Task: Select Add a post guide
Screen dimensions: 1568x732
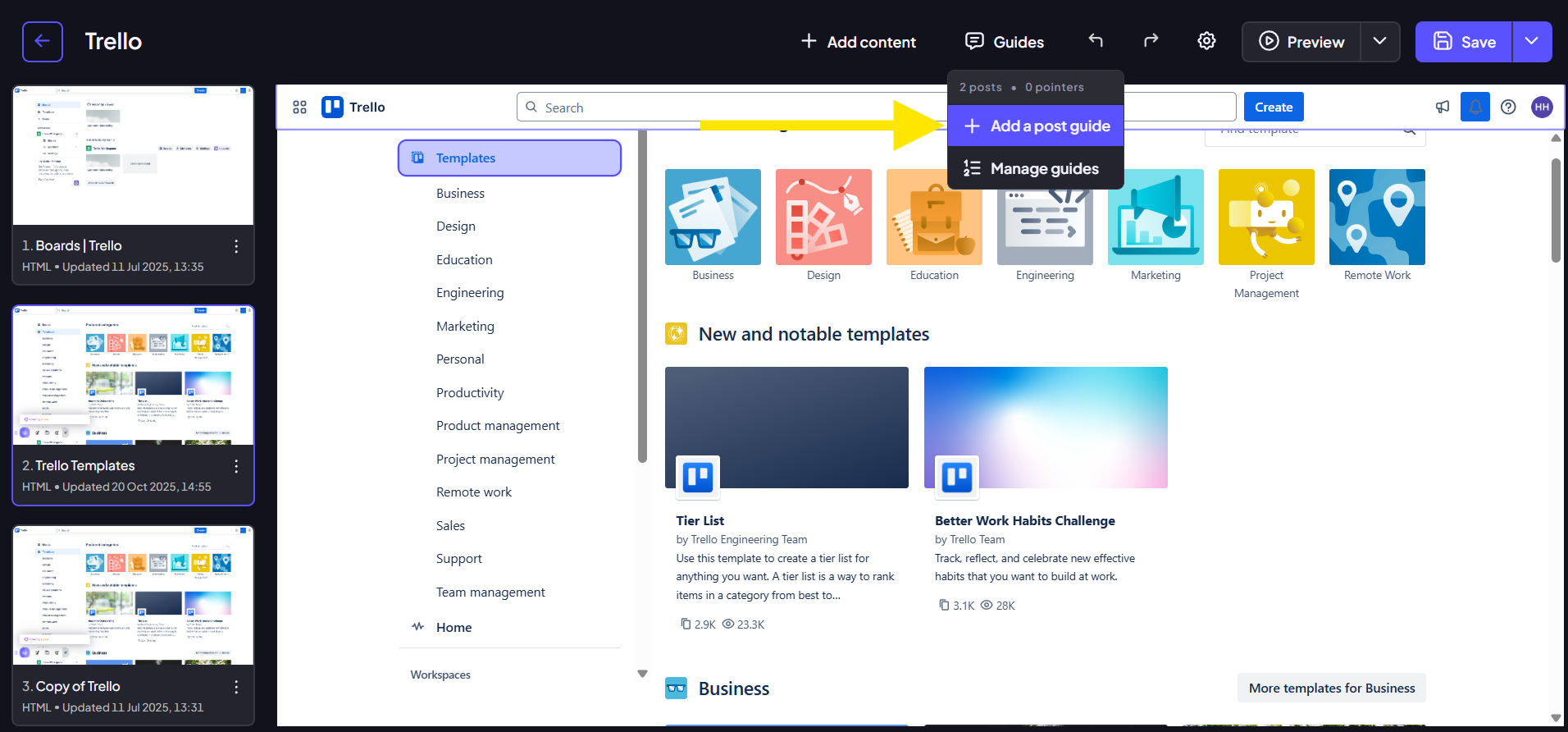Action: pos(1036,126)
